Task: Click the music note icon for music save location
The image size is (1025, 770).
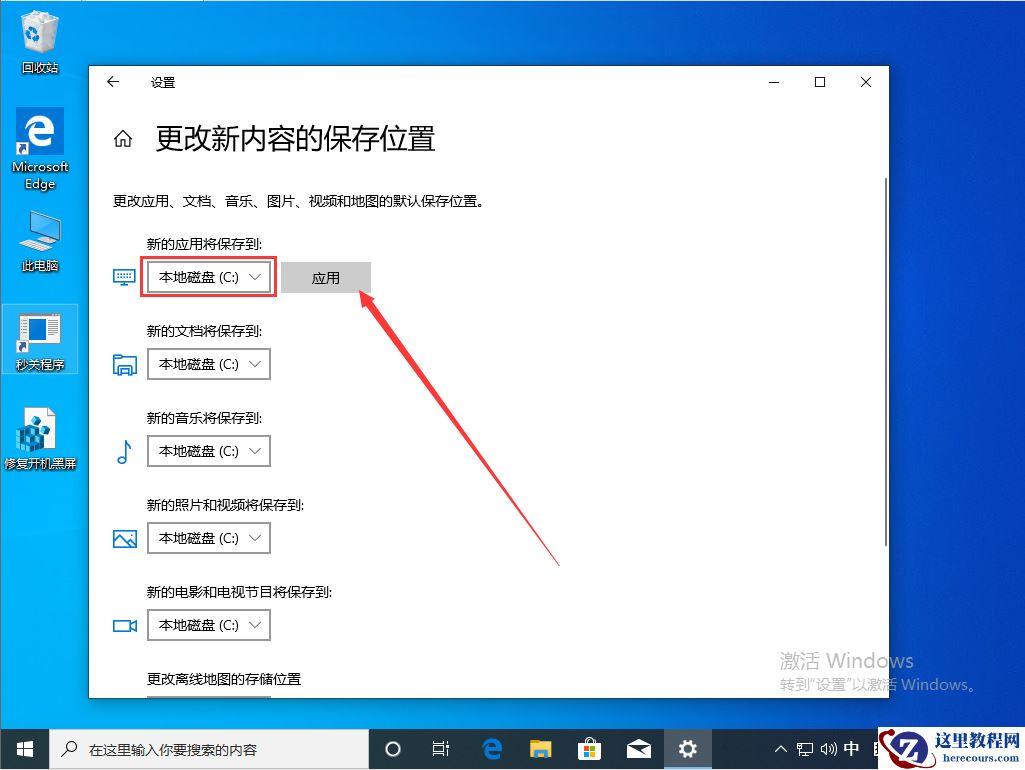Action: click(x=124, y=451)
